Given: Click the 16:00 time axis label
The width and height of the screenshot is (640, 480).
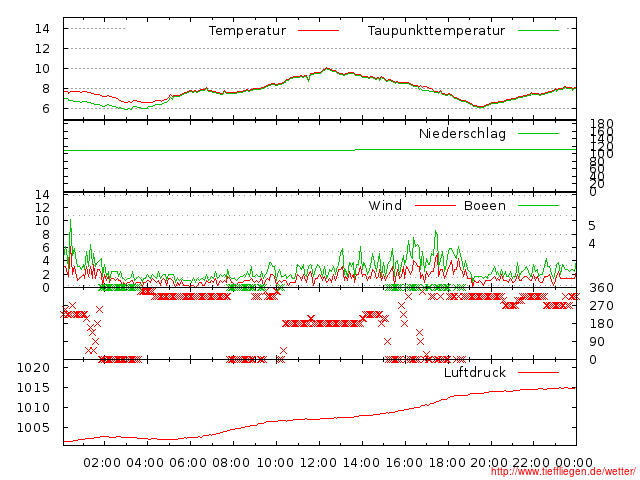Looking at the screenshot, I should (x=404, y=463).
